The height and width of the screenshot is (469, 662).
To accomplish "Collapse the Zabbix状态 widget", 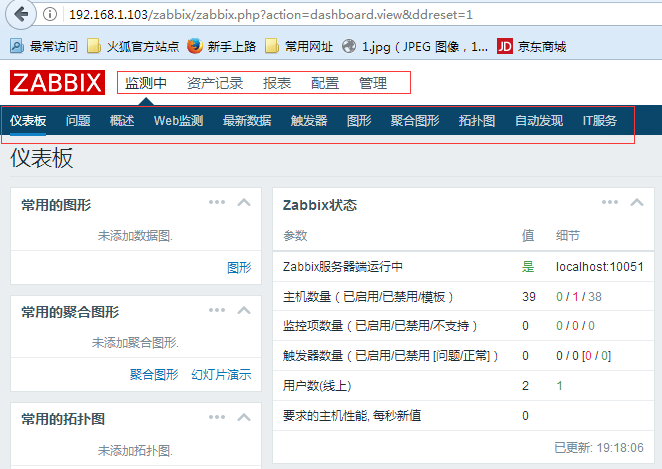I will click(x=636, y=202).
